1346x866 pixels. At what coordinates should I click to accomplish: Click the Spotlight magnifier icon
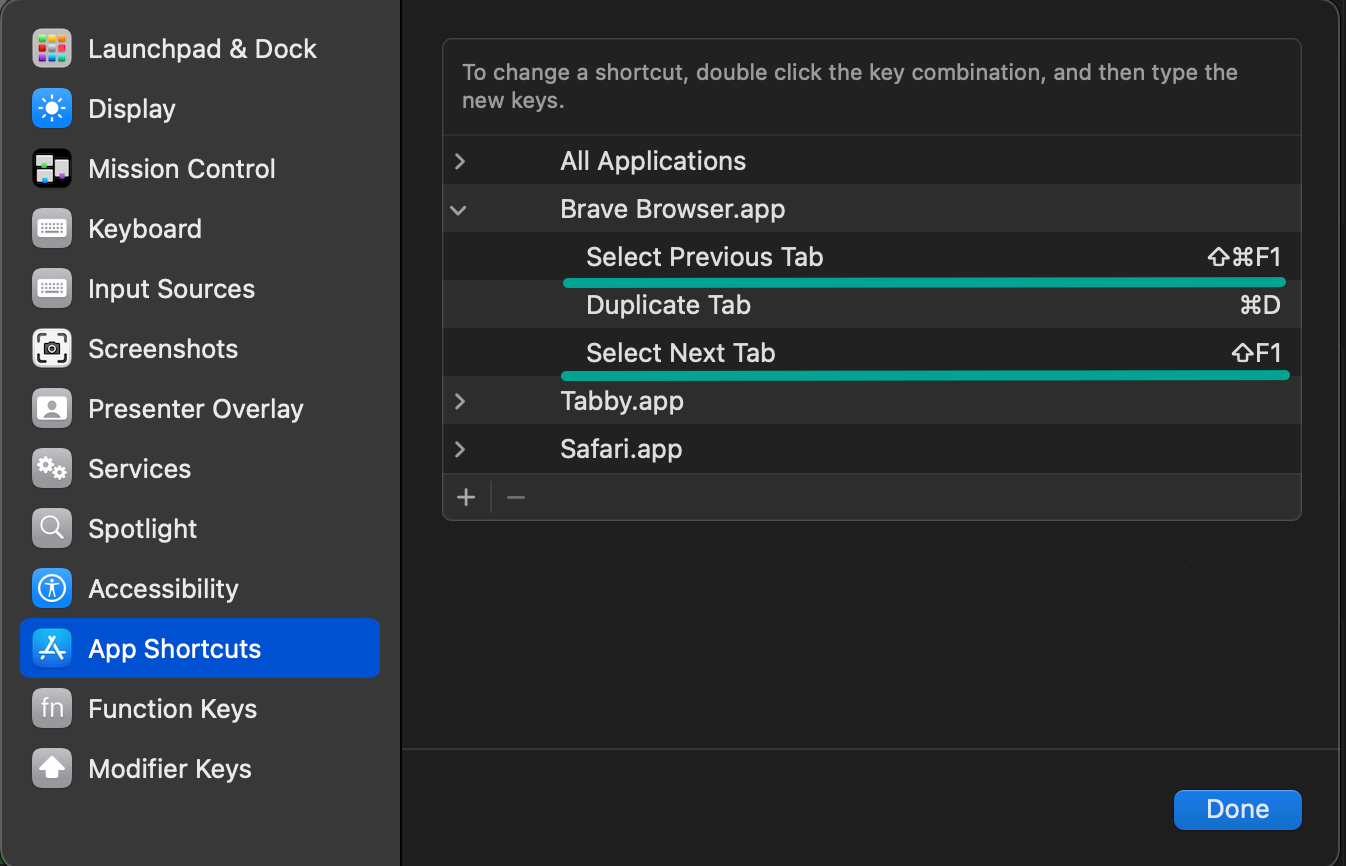52,528
